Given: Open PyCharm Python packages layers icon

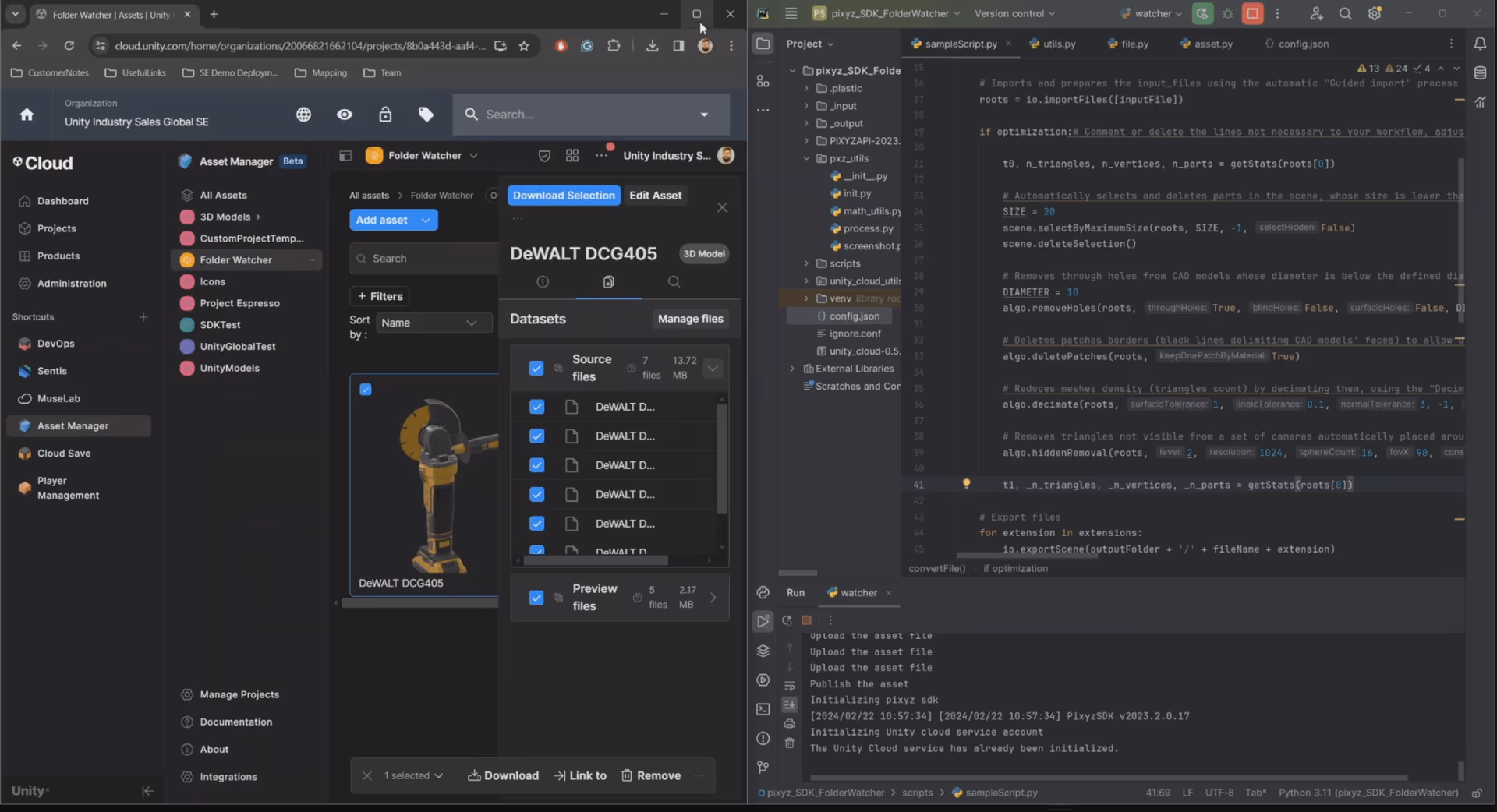Looking at the screenshot, I should tap(763, 651).
